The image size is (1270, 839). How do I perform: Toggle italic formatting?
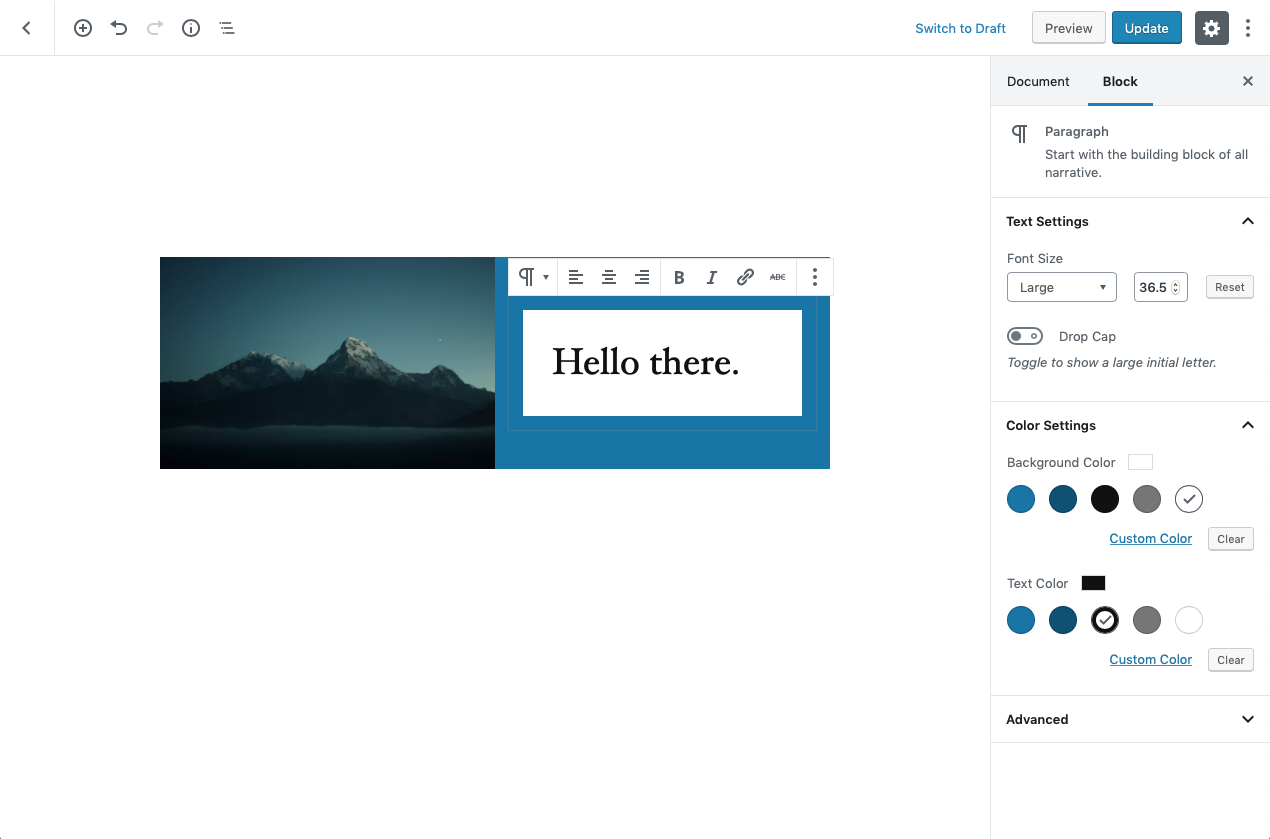click(x=712, y=277)
